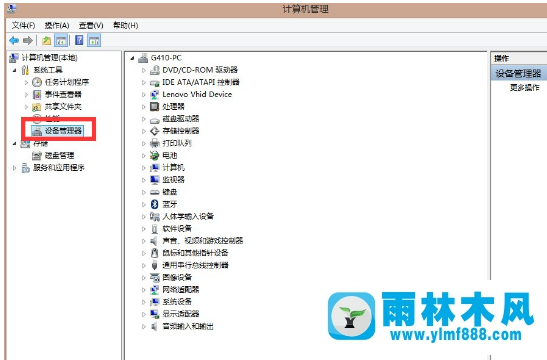This screenshot has height=360, width=547.
Task: Select the 通用串行总线控制器 USB icon
Action: pos(155,265)
